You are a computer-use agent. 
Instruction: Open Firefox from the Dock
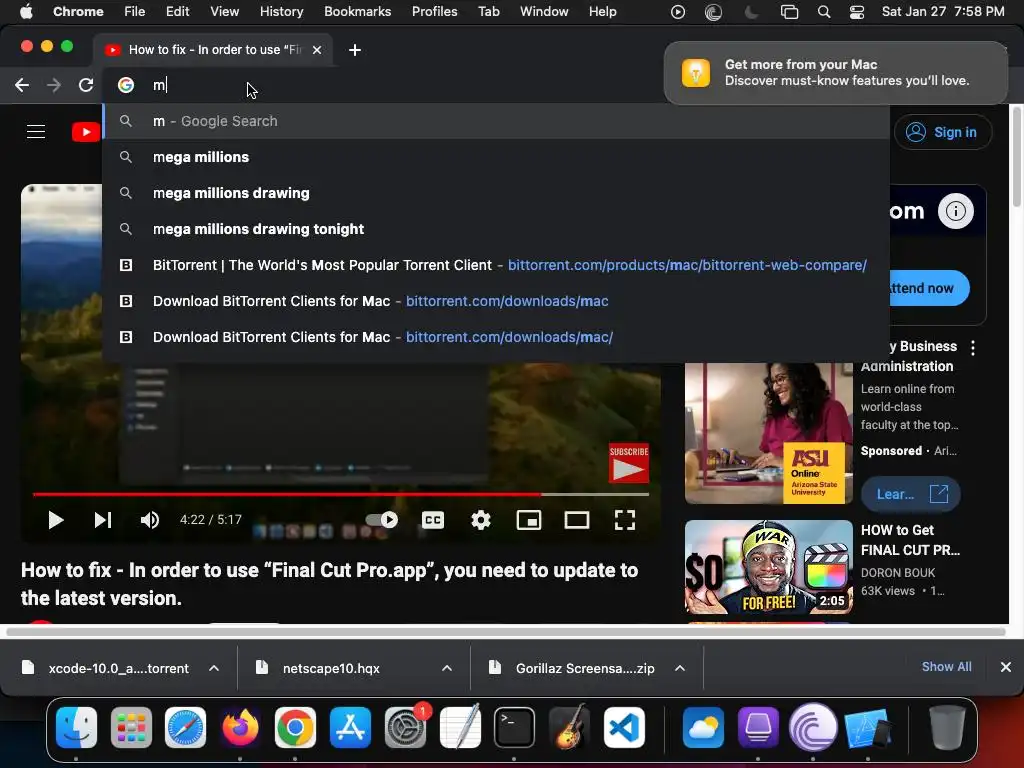pos(240,728)
